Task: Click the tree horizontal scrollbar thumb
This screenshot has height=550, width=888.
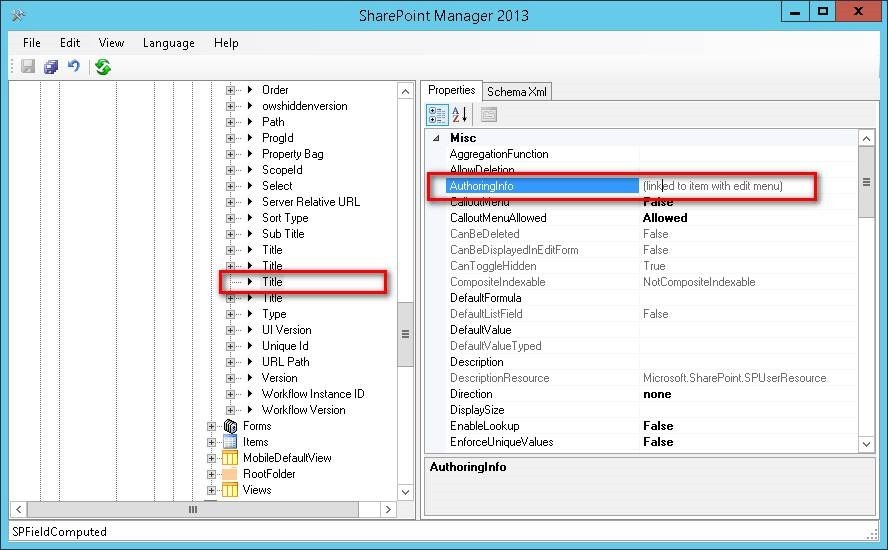Action: coord(193,510)
